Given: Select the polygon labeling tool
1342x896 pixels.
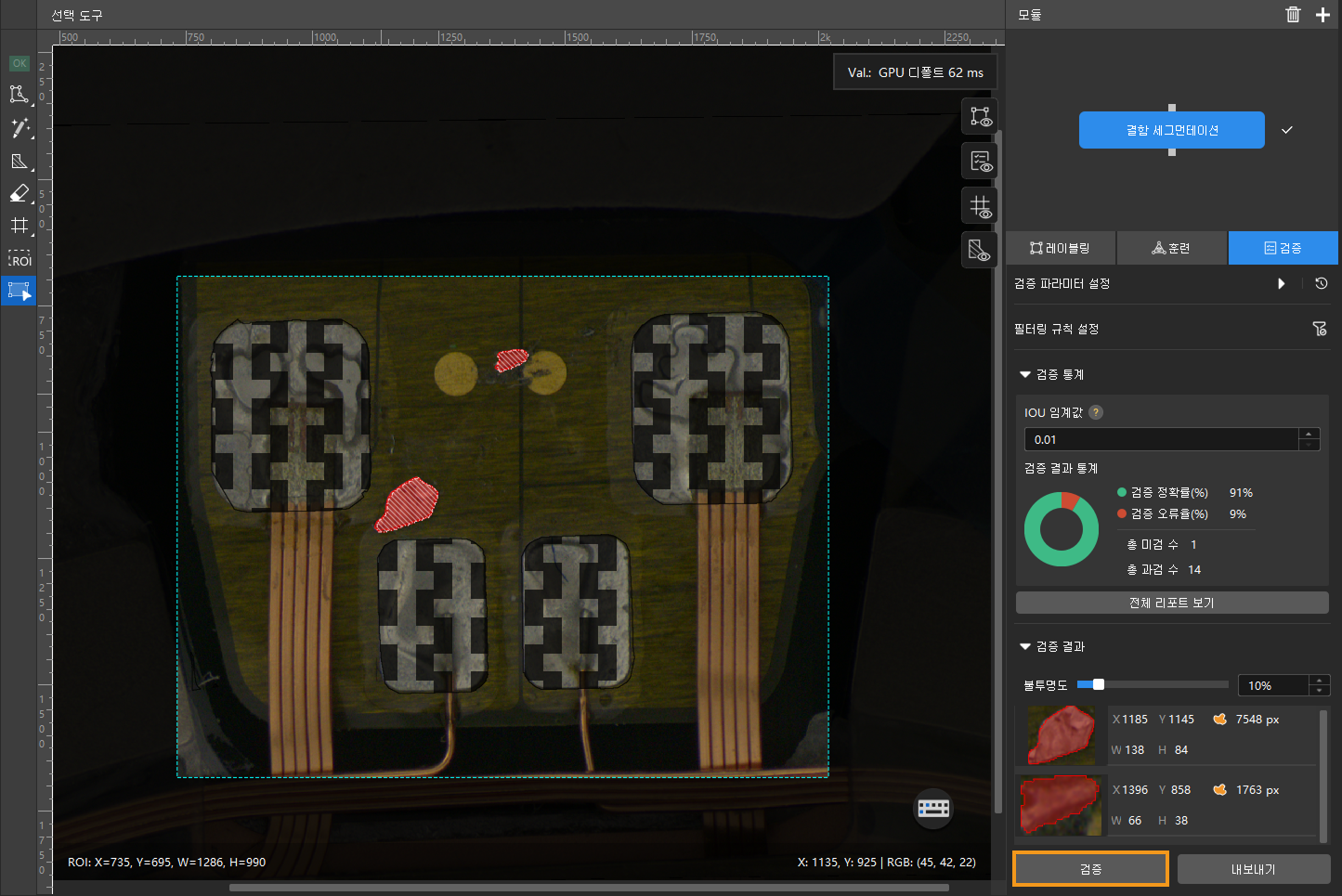Looking at the screenshot, I should [19, 95].
